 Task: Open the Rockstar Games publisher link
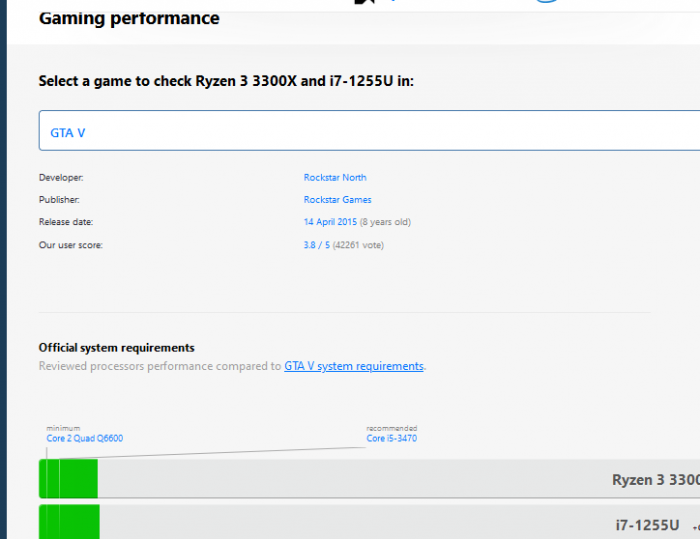point(337,200)
